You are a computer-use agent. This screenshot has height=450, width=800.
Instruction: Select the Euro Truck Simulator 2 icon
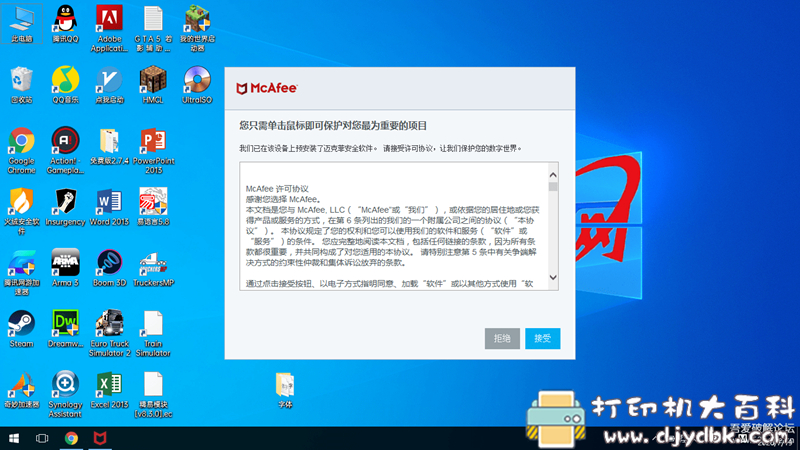109,333
